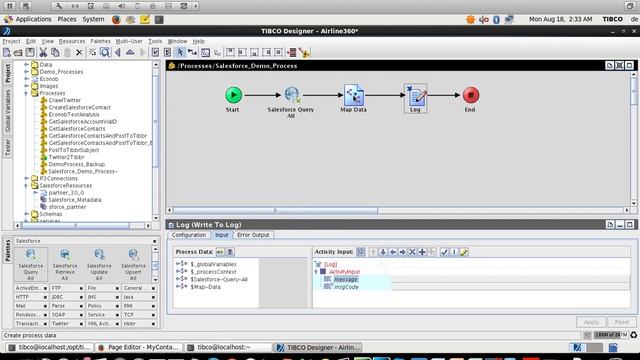640x360 pixels.
Task: Expand $Salesforce-Query-All in Process Data
Action: tap(178, 279)
